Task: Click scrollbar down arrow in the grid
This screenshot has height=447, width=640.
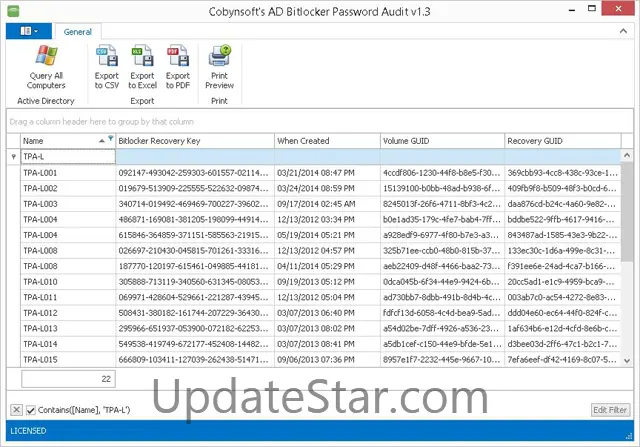Action: pos(627,360)
